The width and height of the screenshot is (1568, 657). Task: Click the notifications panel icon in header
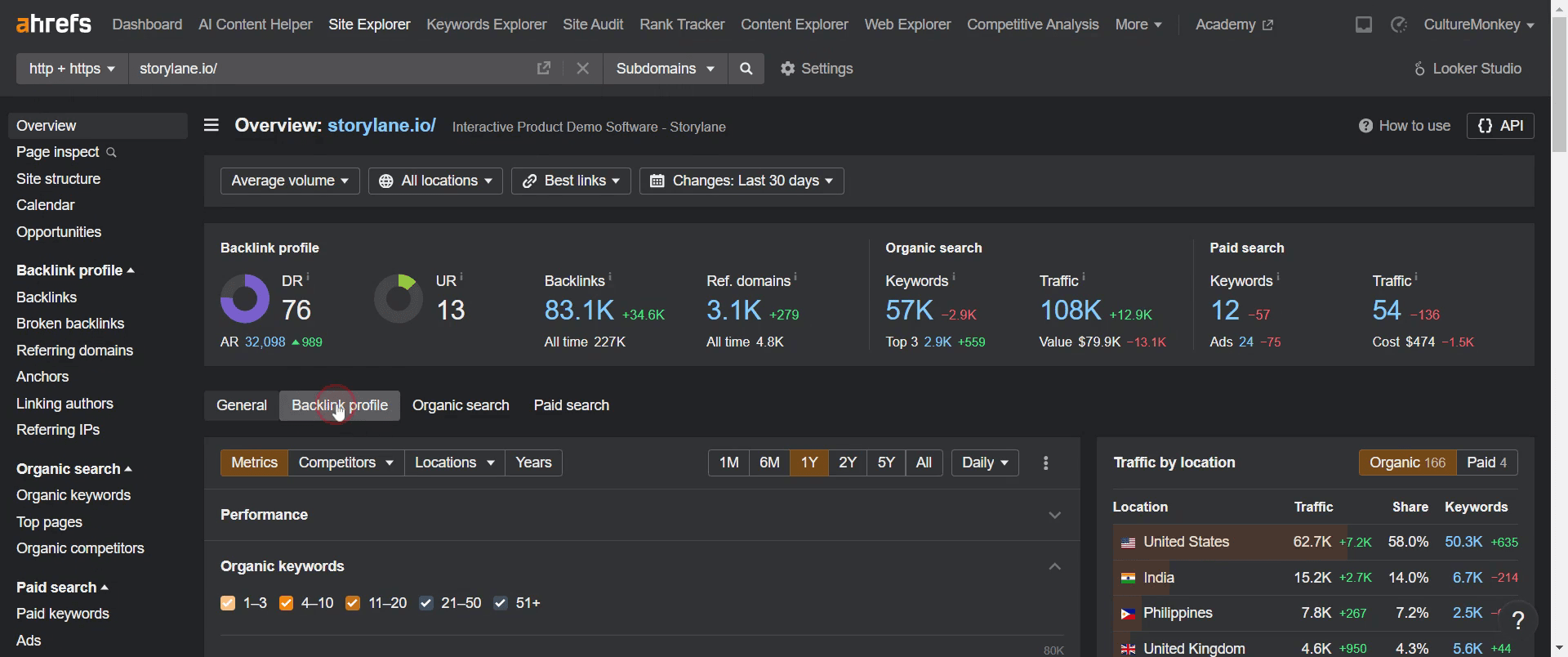[1364, 25]
